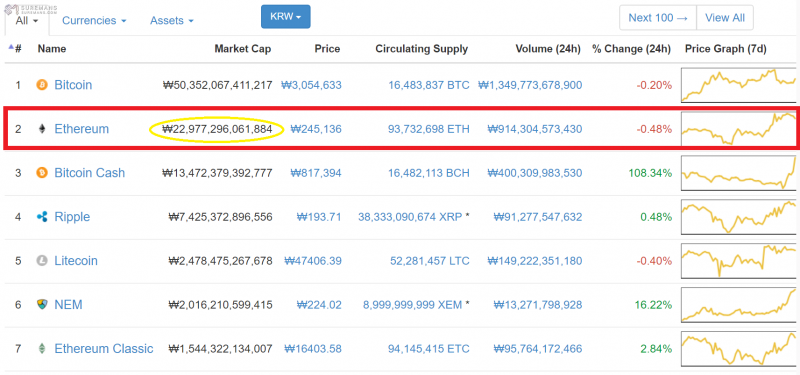Screen dimensions: 800x375
Task: Click Bitcoin supply 16,483,837 BTC
Action: point(429,85)
